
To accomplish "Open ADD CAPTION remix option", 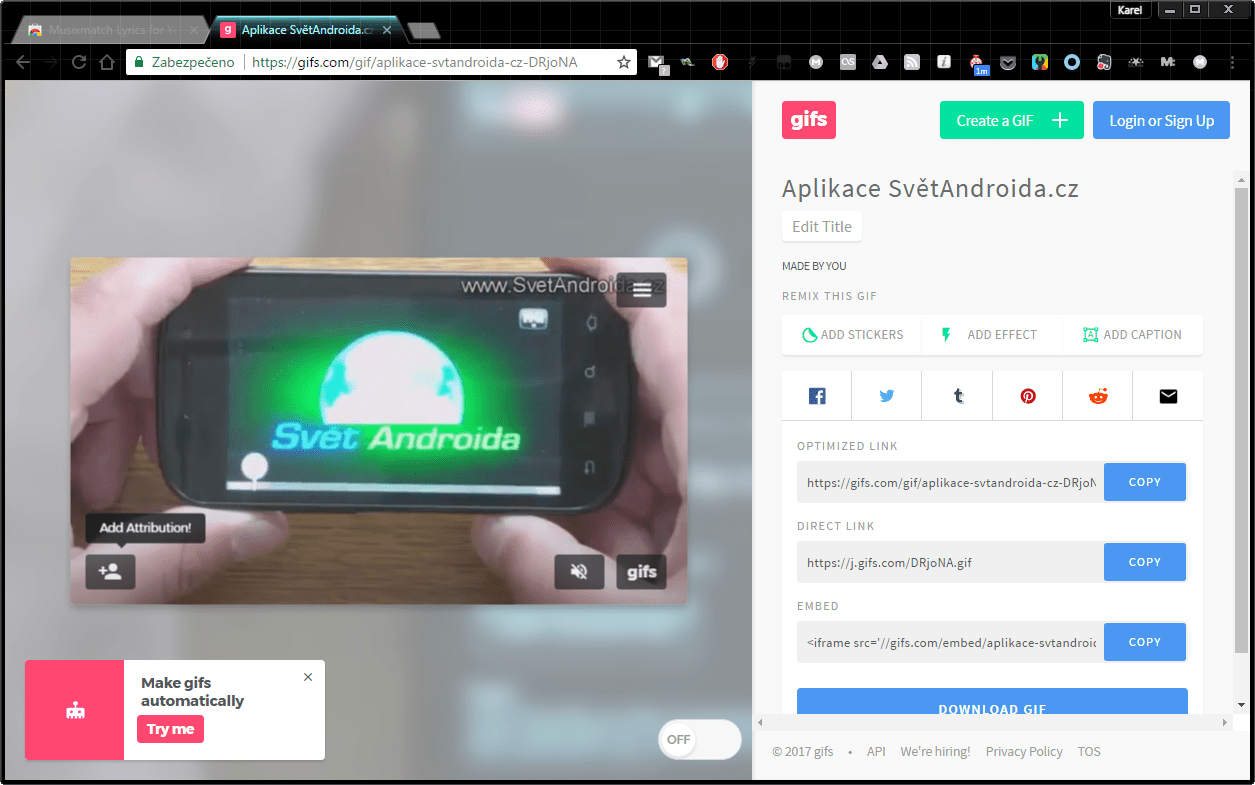I will 1132,335.
